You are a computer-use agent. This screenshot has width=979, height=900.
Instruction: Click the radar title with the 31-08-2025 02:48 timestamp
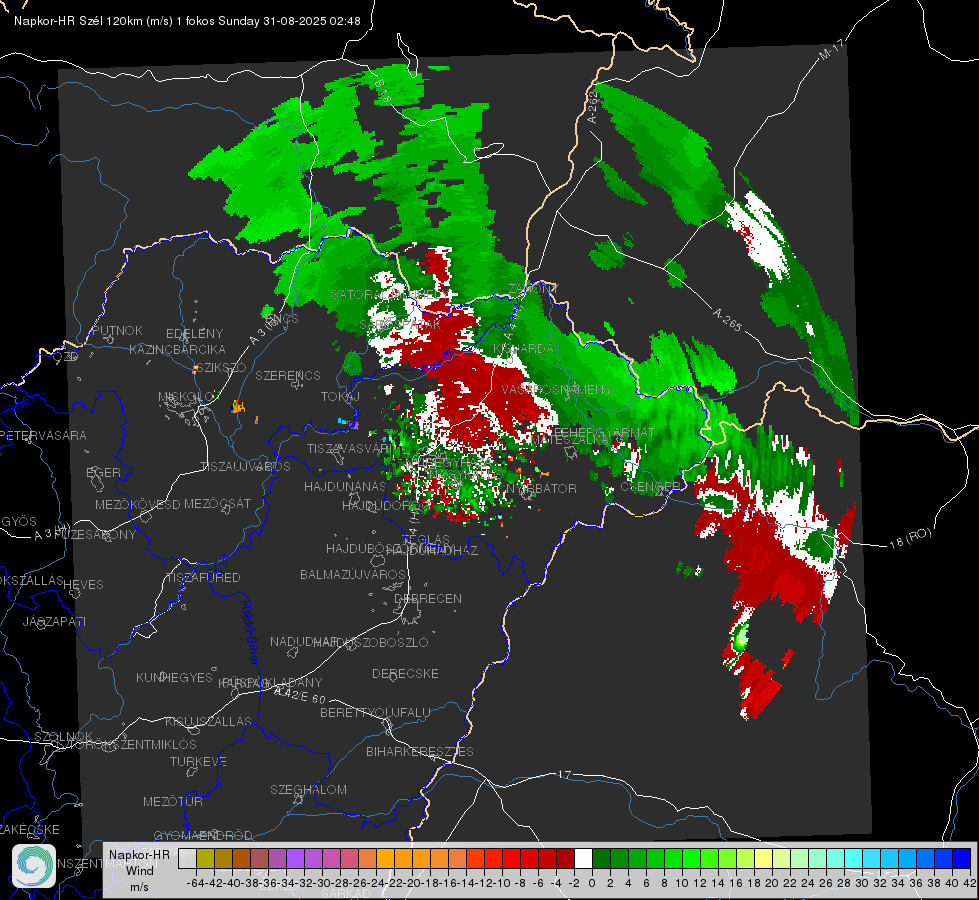click(187, 21)
